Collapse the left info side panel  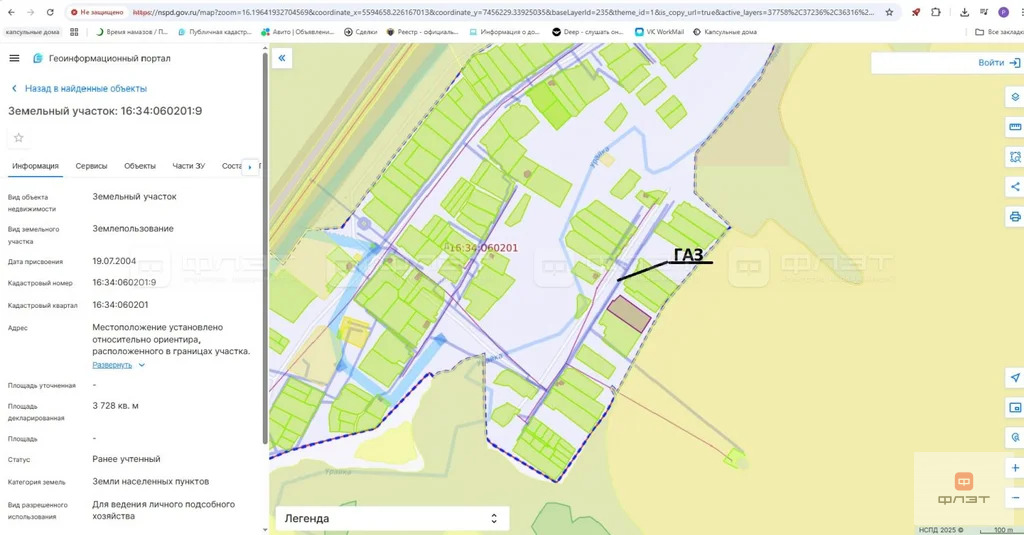point(282,59)
